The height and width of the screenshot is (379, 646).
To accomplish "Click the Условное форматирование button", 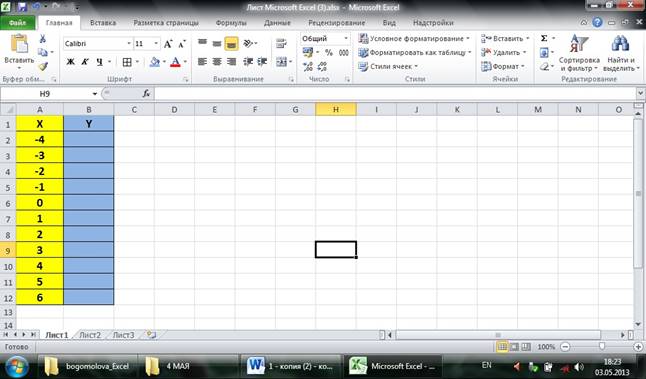I will [414, 38].
